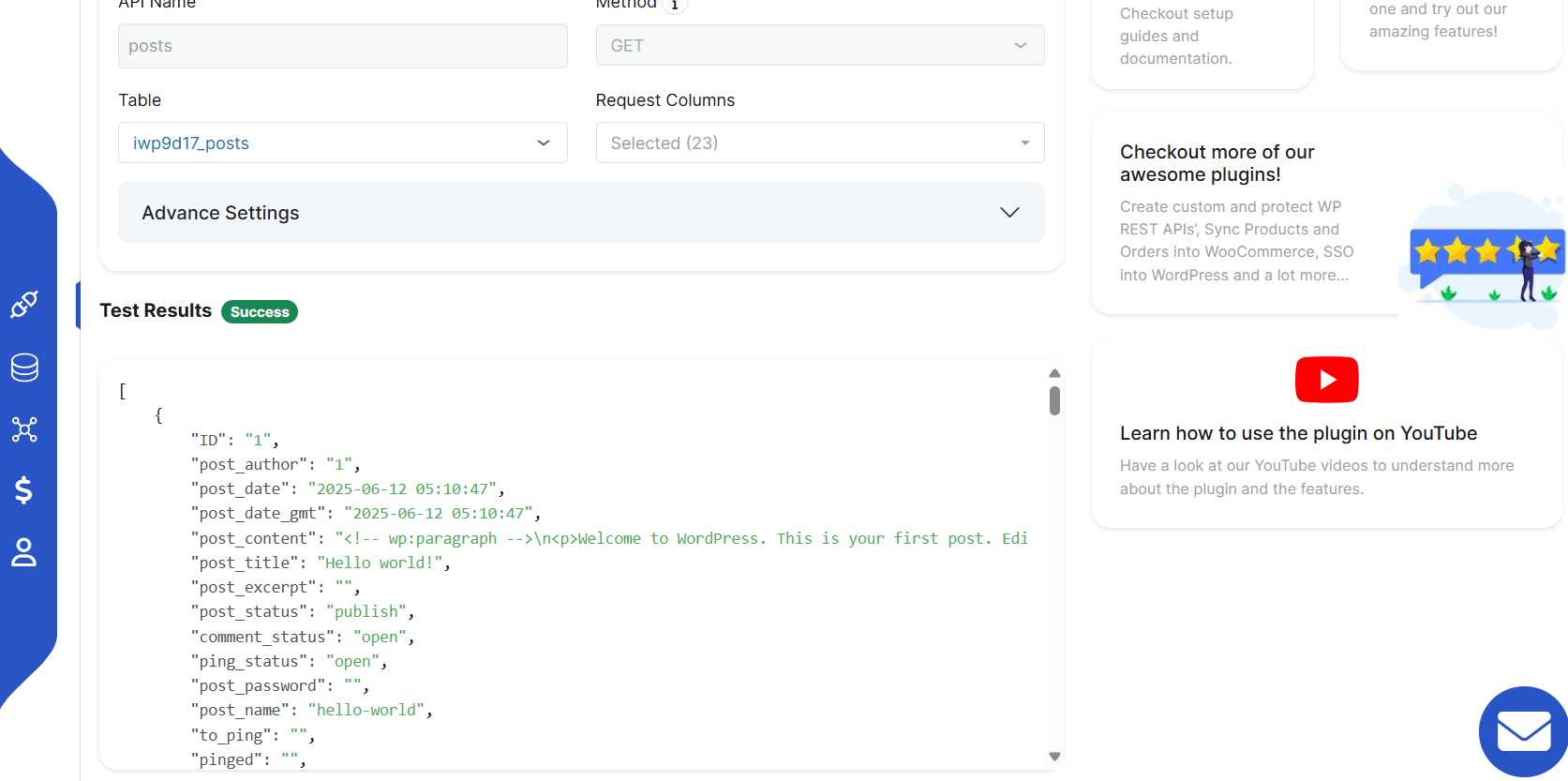Open the plug connector sidebar icon

coord(24,305)
